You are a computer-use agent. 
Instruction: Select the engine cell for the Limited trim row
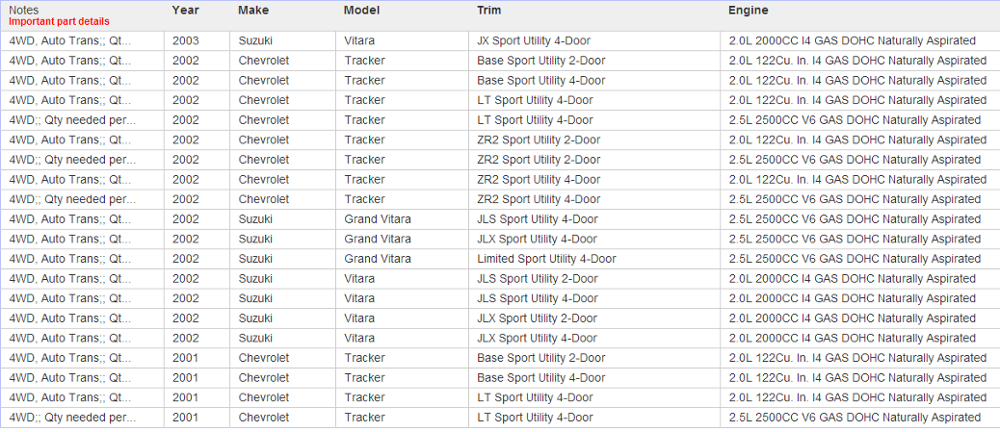(x=855, y=259)
